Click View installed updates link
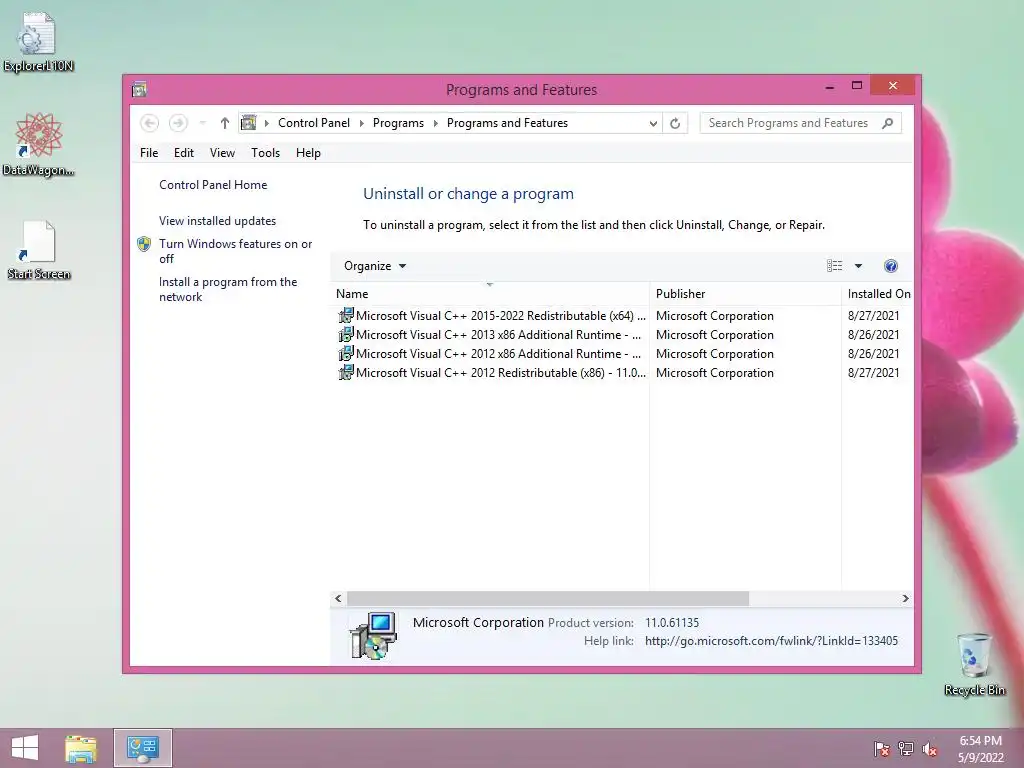 pyautogui.click(x=217, y=221)
